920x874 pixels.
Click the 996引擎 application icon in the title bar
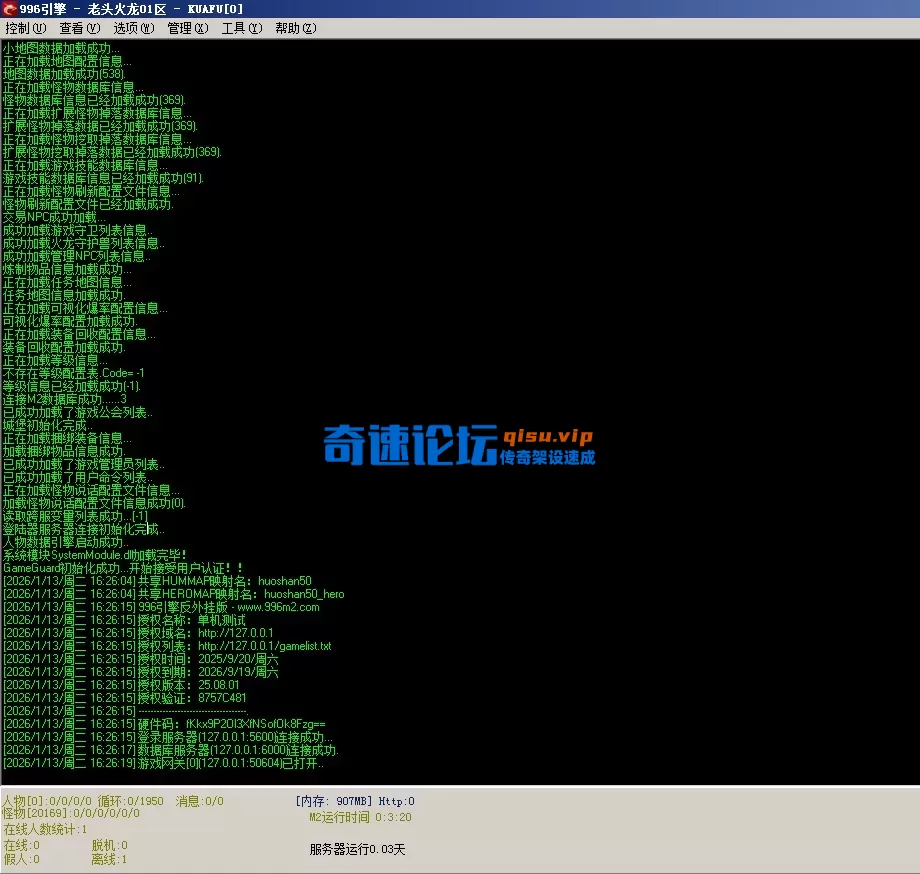coord(9,9)
